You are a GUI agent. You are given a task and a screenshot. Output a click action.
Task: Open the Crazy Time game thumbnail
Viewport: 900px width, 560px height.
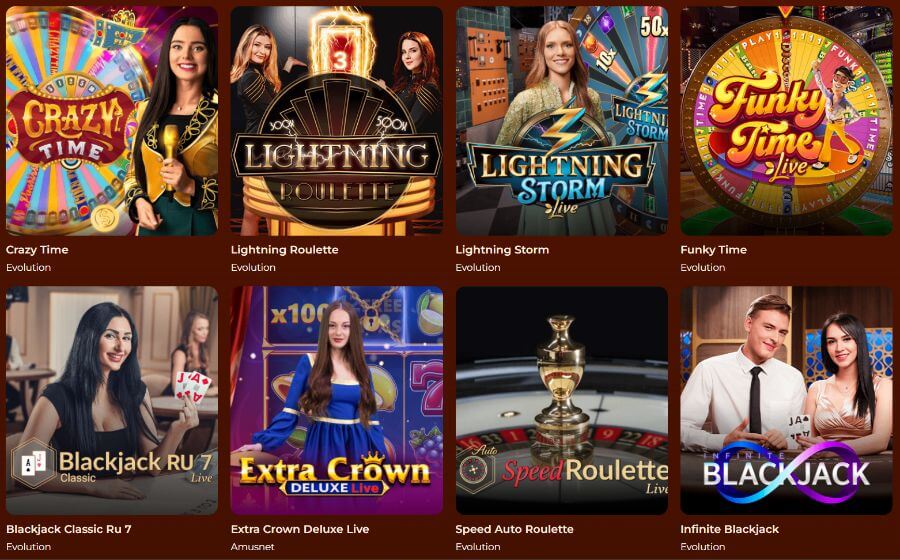point(112,120)
